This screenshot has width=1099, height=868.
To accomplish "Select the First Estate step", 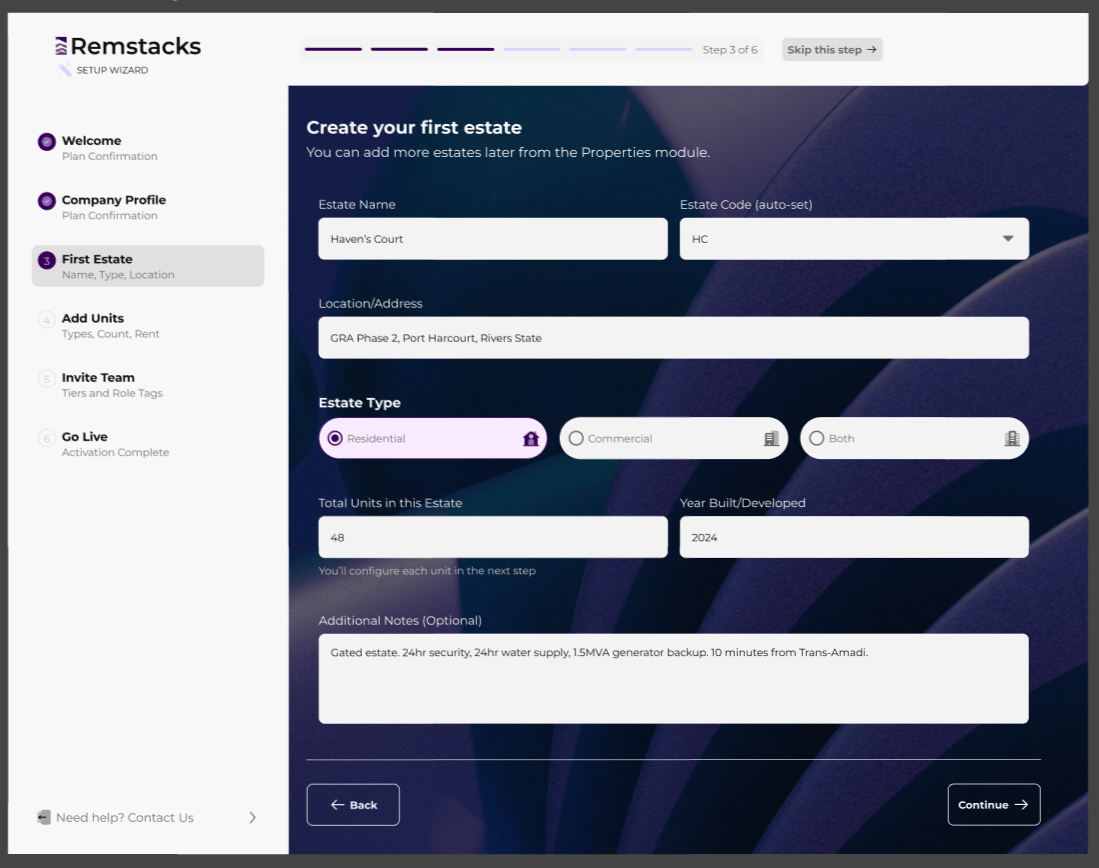I will pyautogui.click(x=148, y=266).
